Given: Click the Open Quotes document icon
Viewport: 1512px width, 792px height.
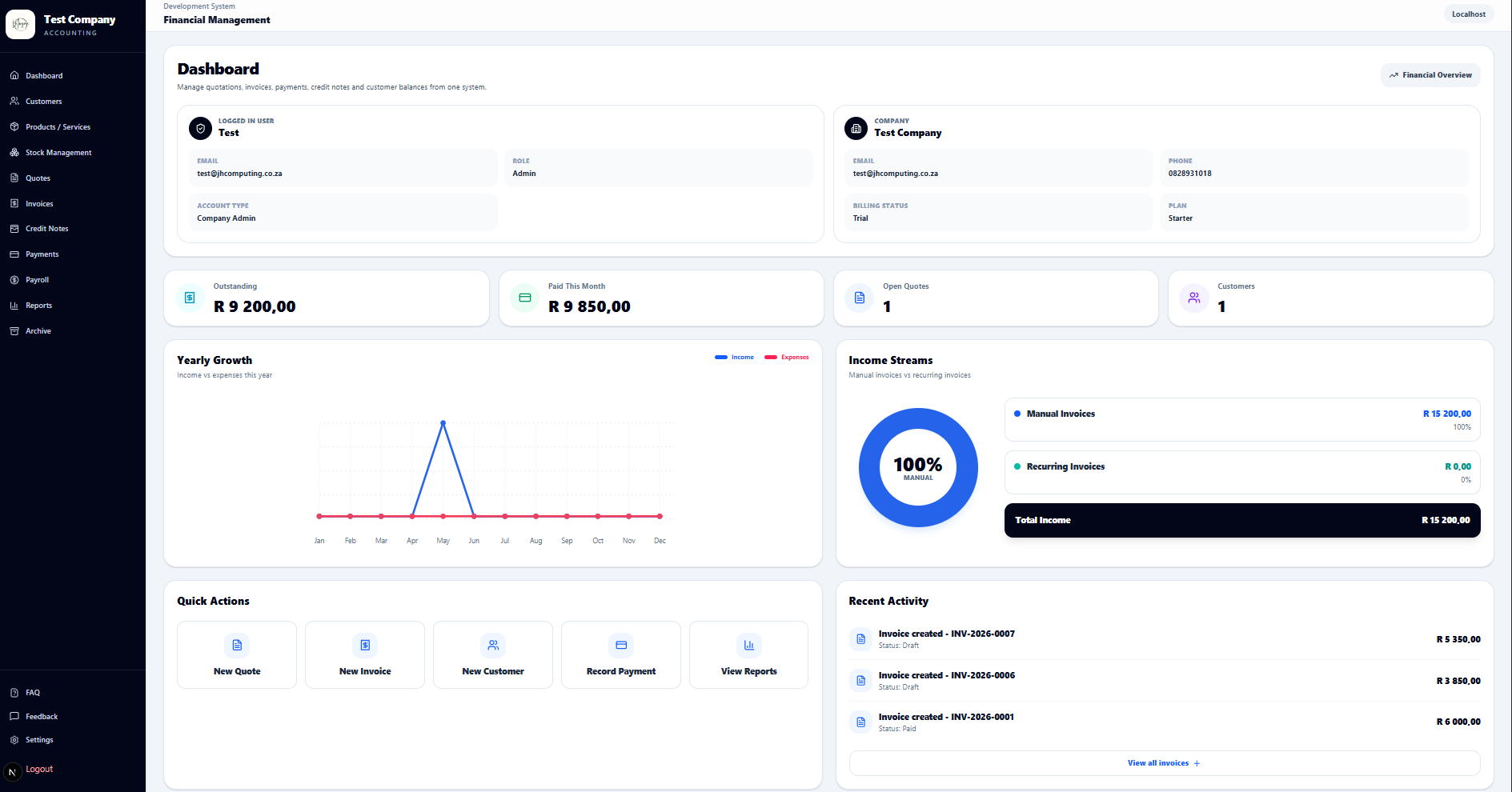Looking at the screenshot, I should coord(859,298).
